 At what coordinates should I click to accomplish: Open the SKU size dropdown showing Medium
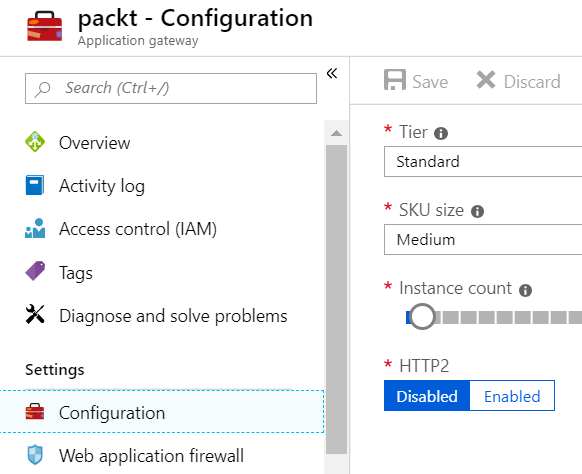[x=483, y=239]
